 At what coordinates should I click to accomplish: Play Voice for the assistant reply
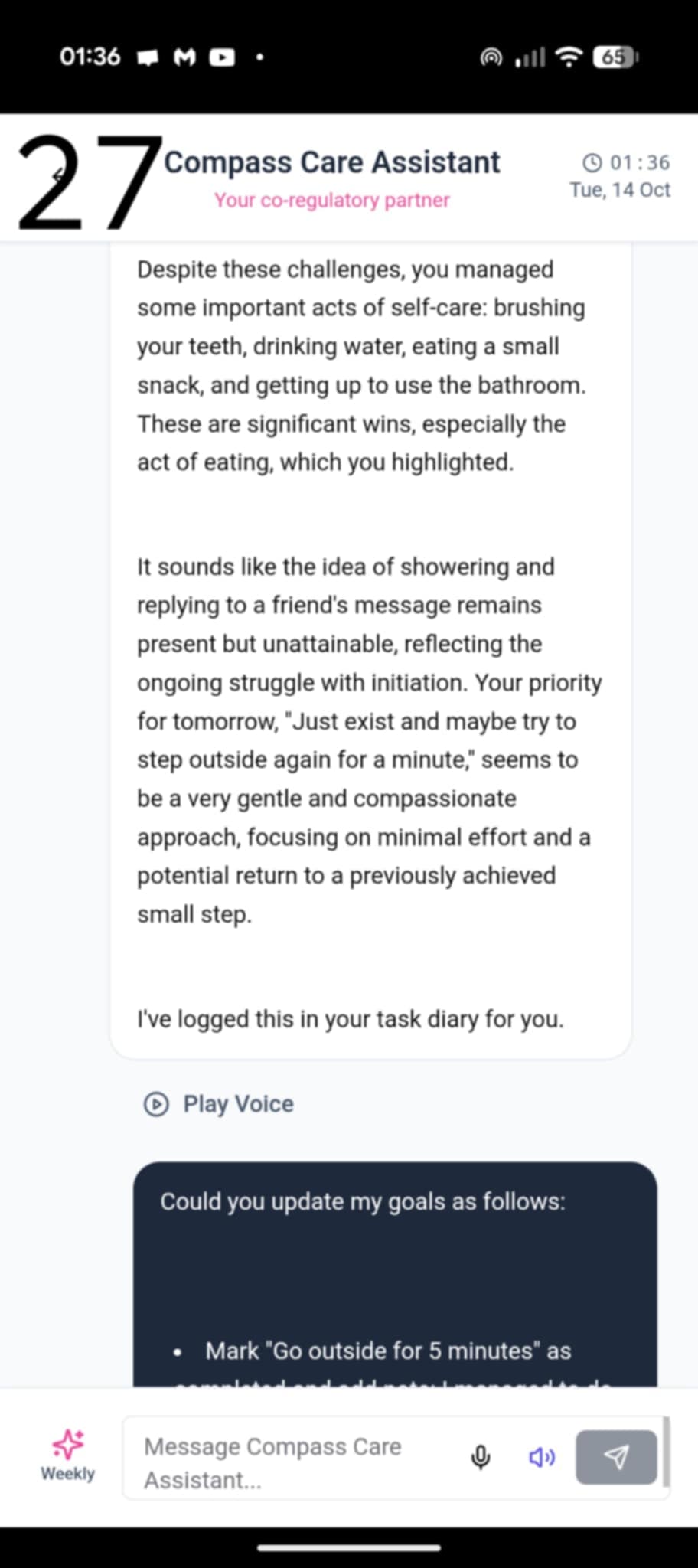point(220,1104)
